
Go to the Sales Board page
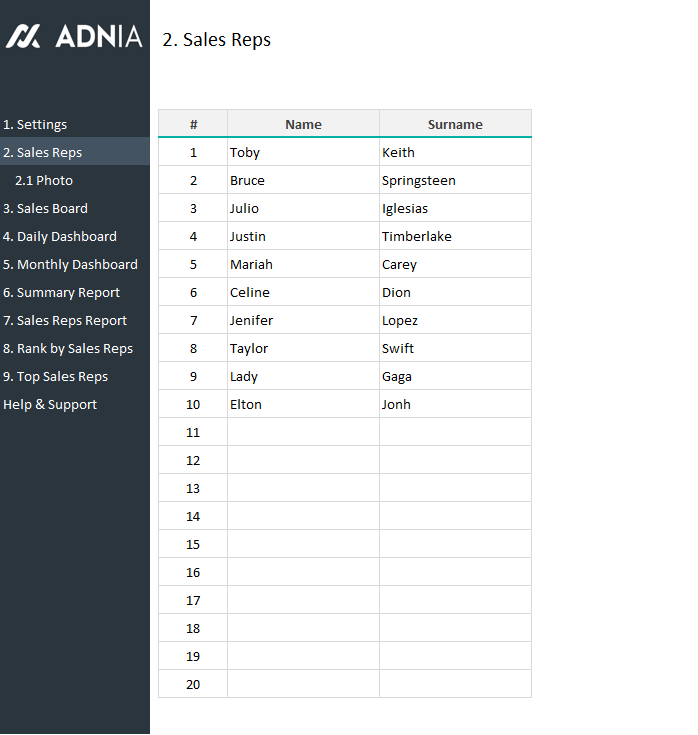click(46, 209)
